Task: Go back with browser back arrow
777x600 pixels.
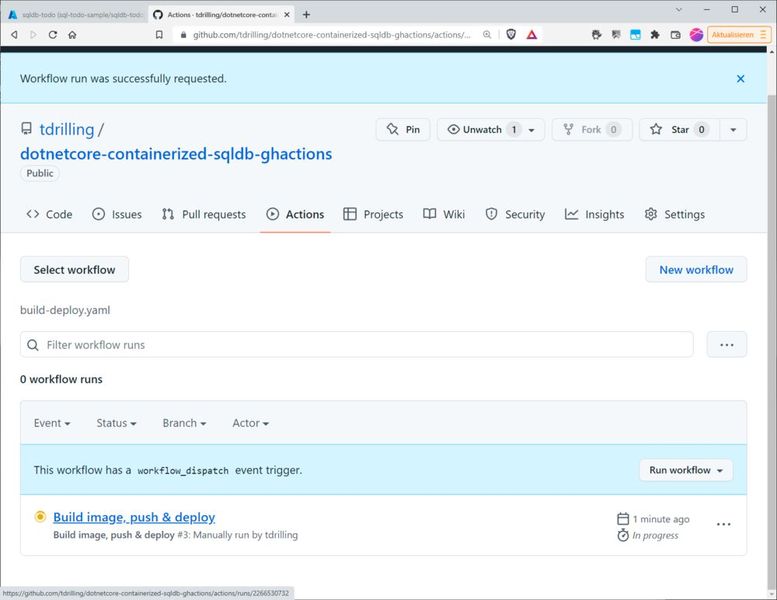Action: click(14, 35)
